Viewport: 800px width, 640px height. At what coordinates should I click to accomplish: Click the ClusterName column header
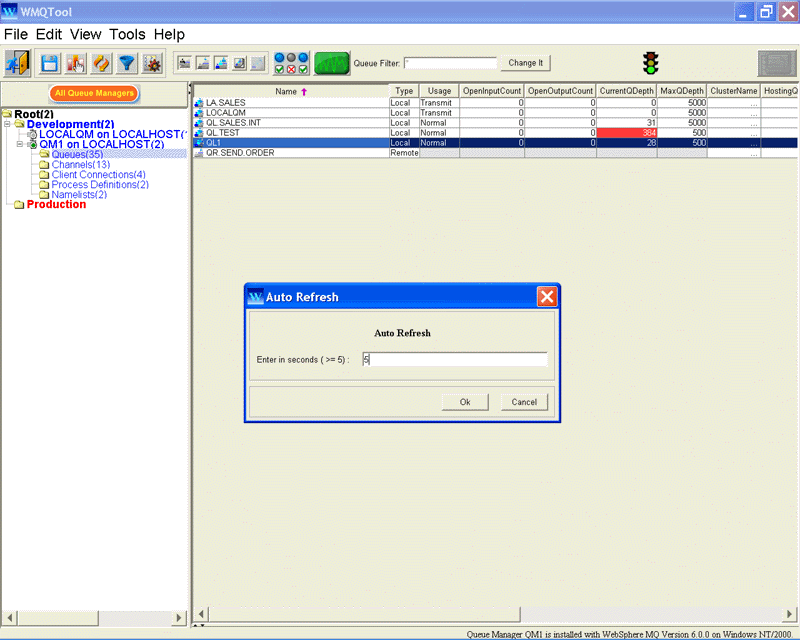[x=734, y=91]
